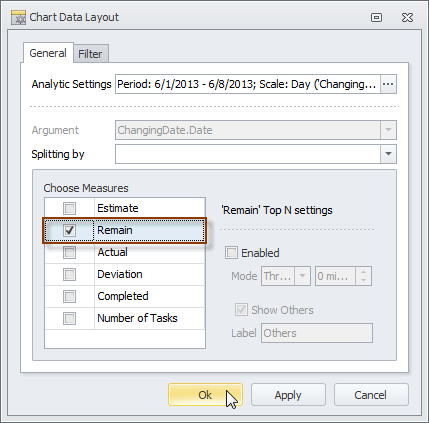Click the restore window icon

click(x=376, y=17)
